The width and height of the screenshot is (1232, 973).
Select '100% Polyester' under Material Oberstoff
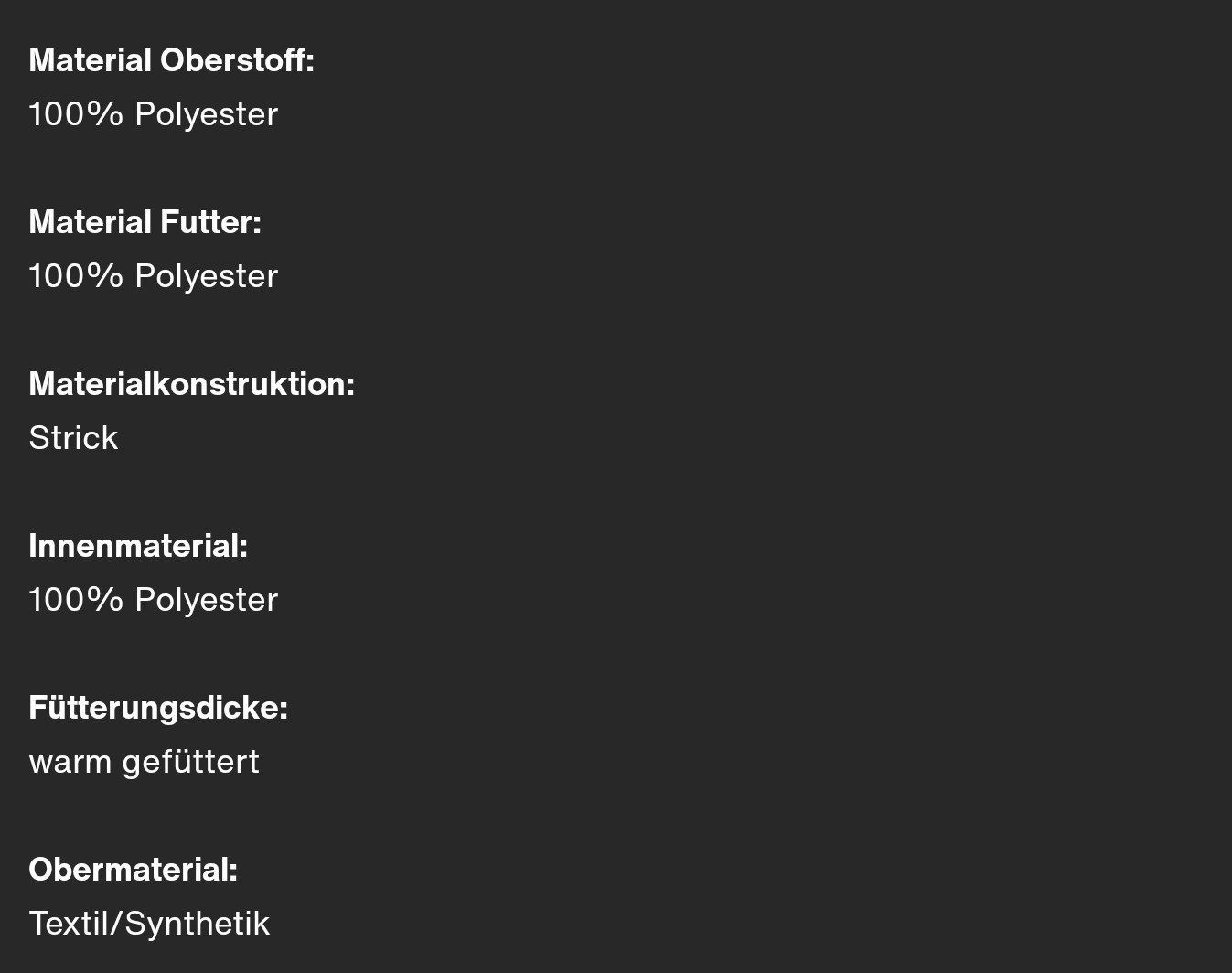tap(154, 115)
